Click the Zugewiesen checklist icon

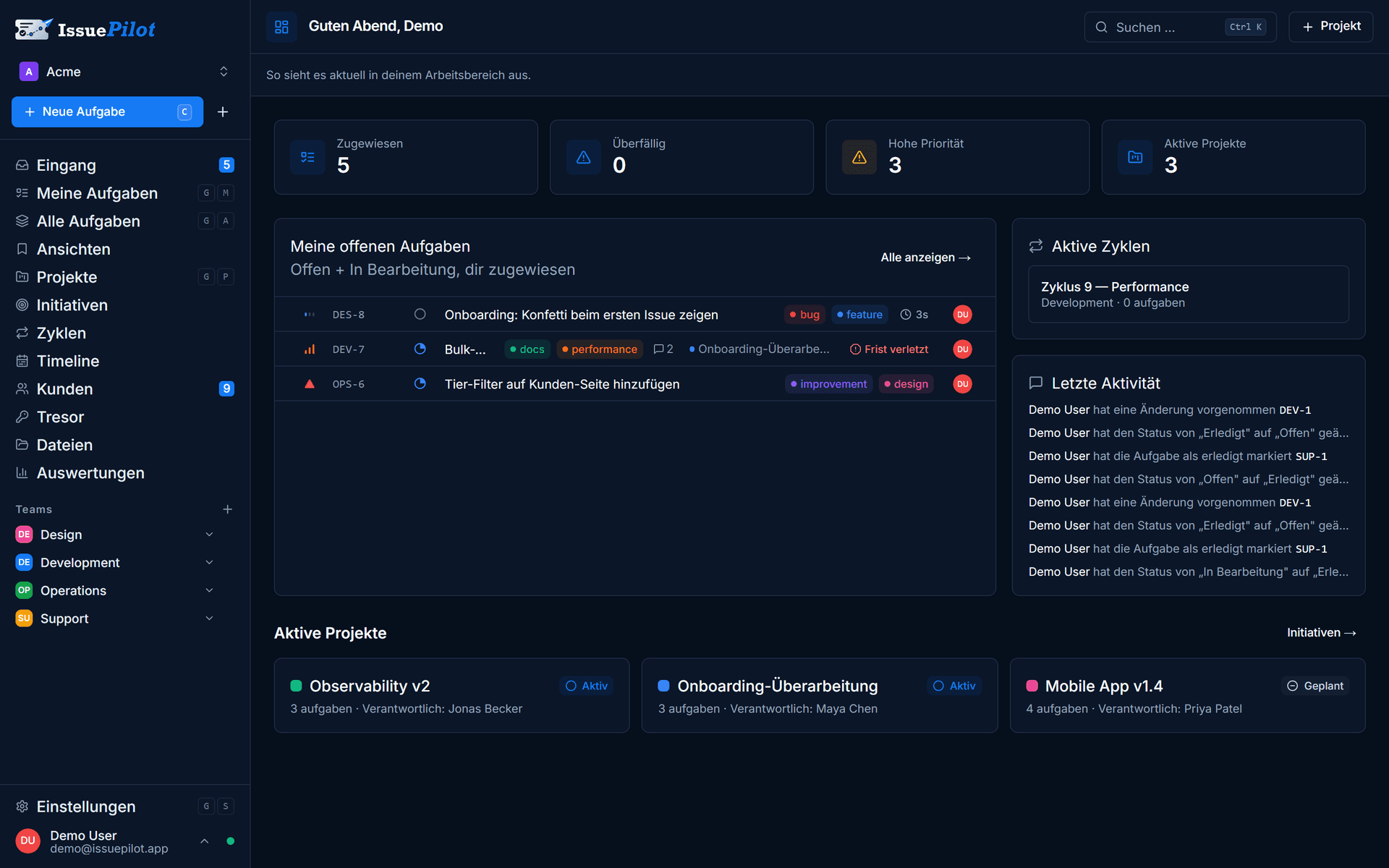307,157
